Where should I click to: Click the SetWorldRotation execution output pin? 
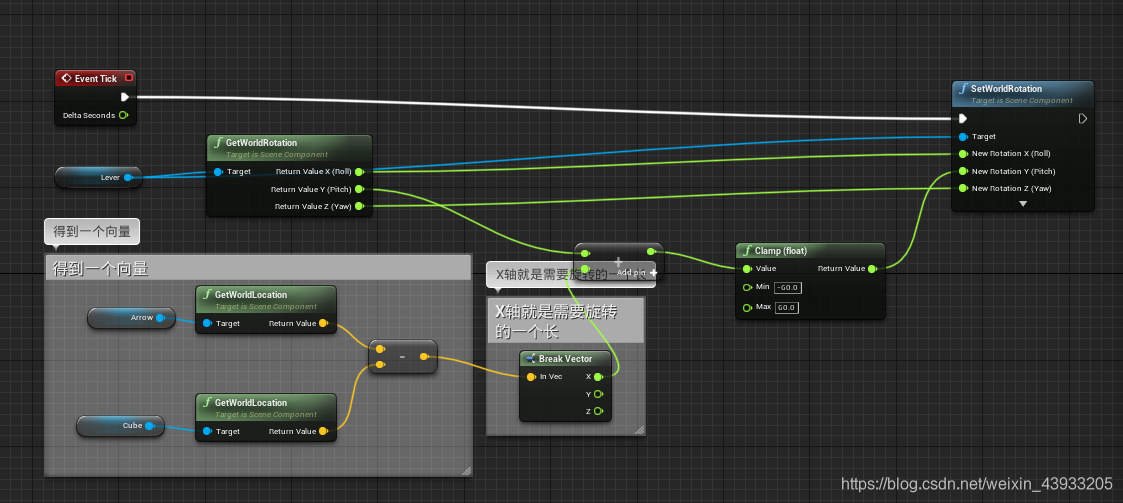(x=1082, y=118)
